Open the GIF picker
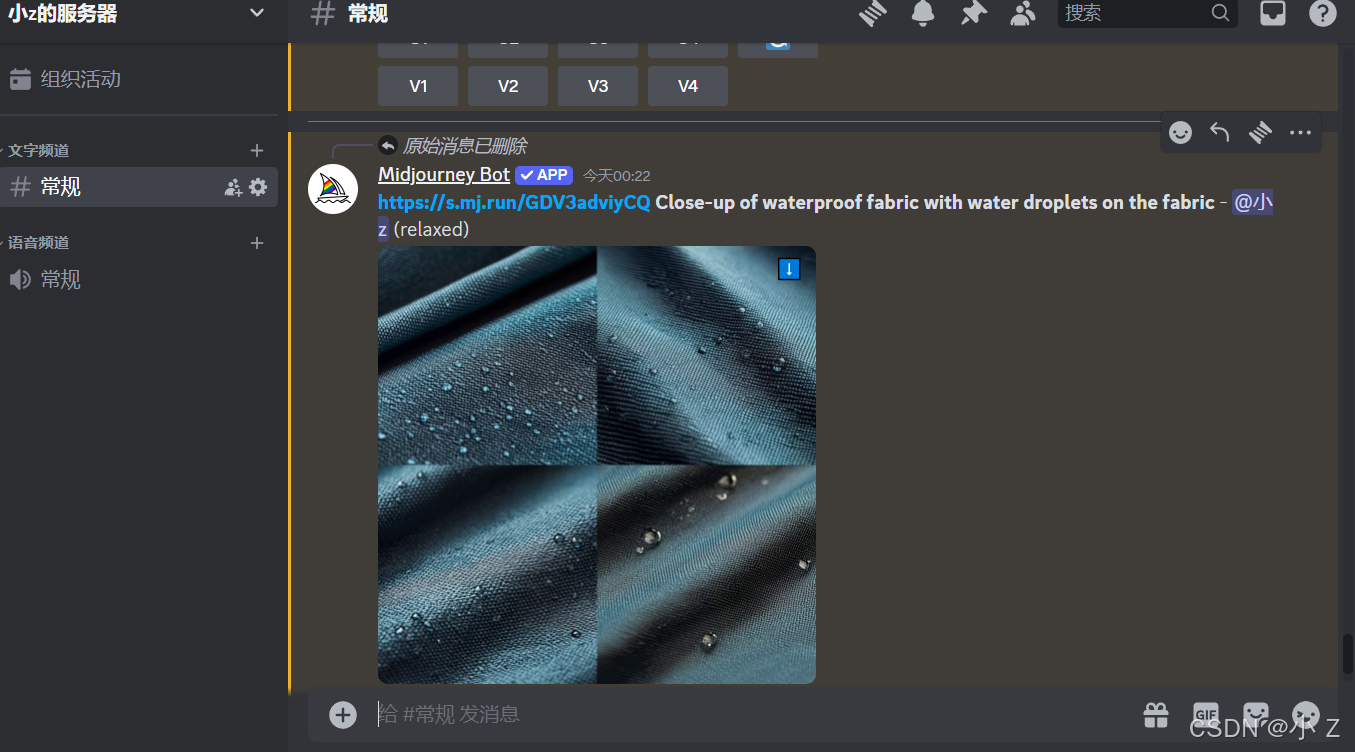This screenshot has height=752, width=1355. (1206, 715)
